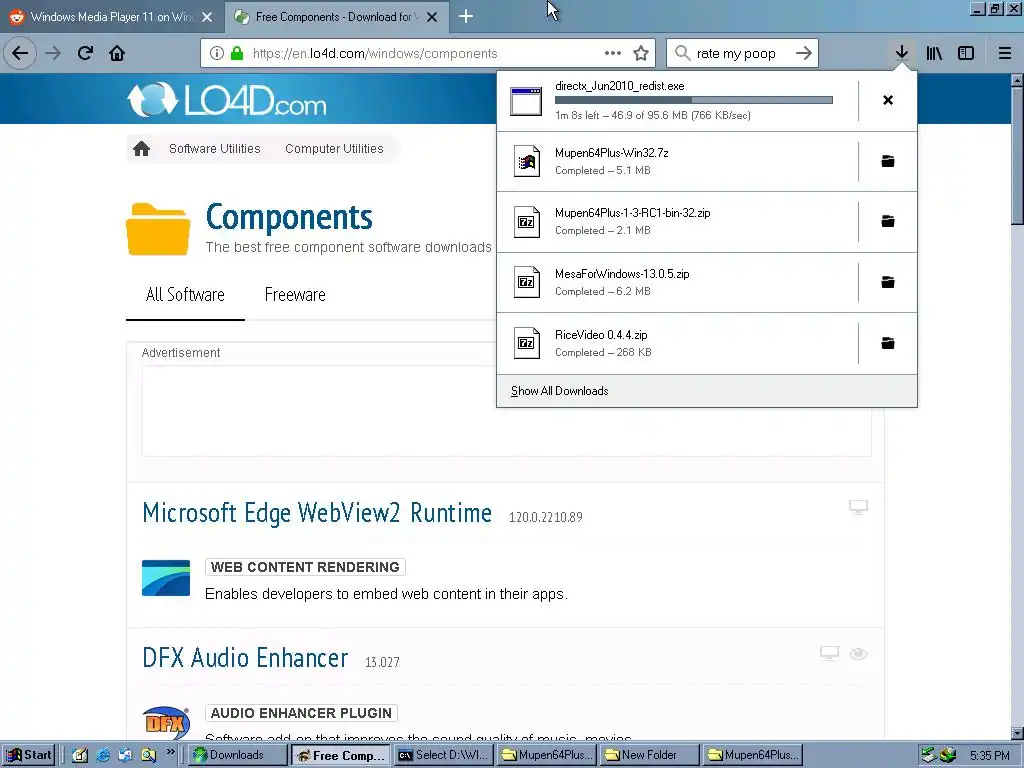
Task: Close the Windows Media Player 11 tab
Action: (207, 17)
